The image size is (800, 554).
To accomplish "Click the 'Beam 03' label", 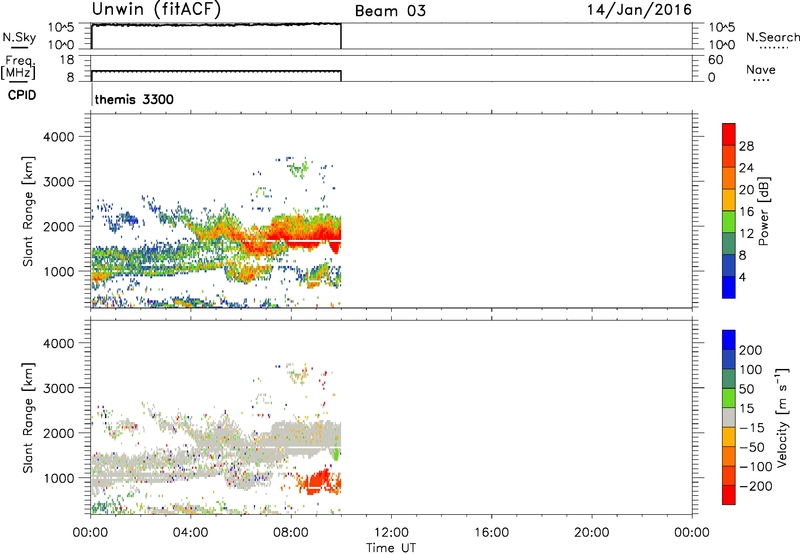I will [390, 11].
